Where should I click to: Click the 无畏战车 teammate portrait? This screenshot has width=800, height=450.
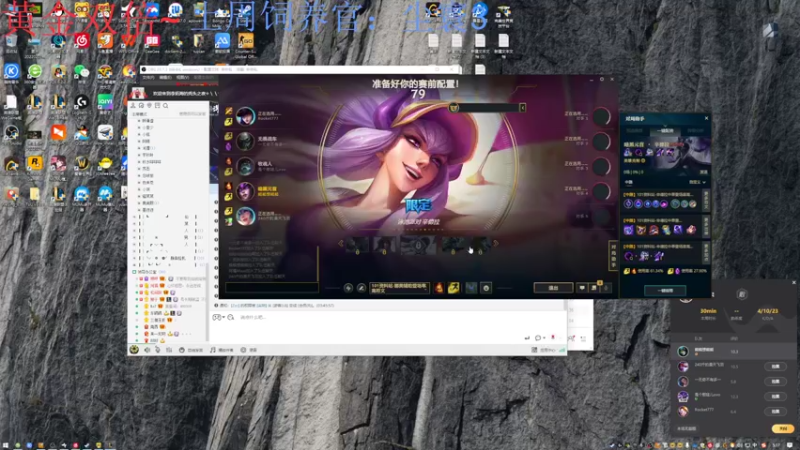click(245, 141)
